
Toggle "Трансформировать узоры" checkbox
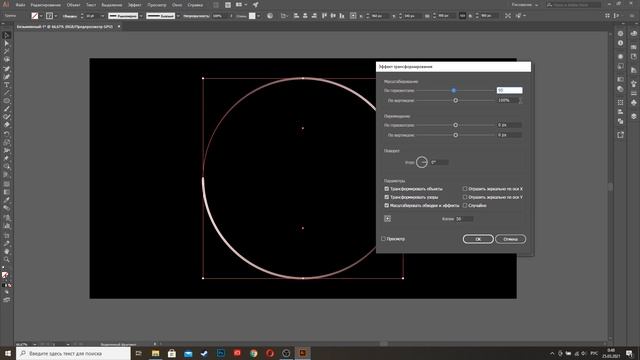(x=387, y=197)
